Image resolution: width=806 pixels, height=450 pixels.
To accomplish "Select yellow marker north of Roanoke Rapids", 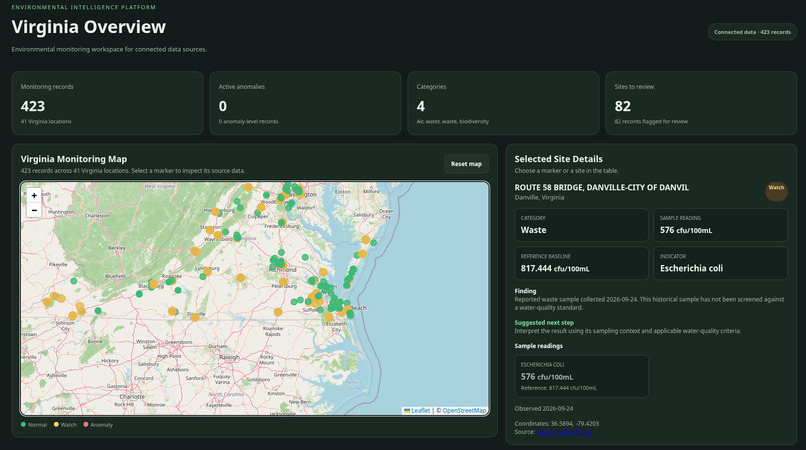I will [x=278, y=312].
